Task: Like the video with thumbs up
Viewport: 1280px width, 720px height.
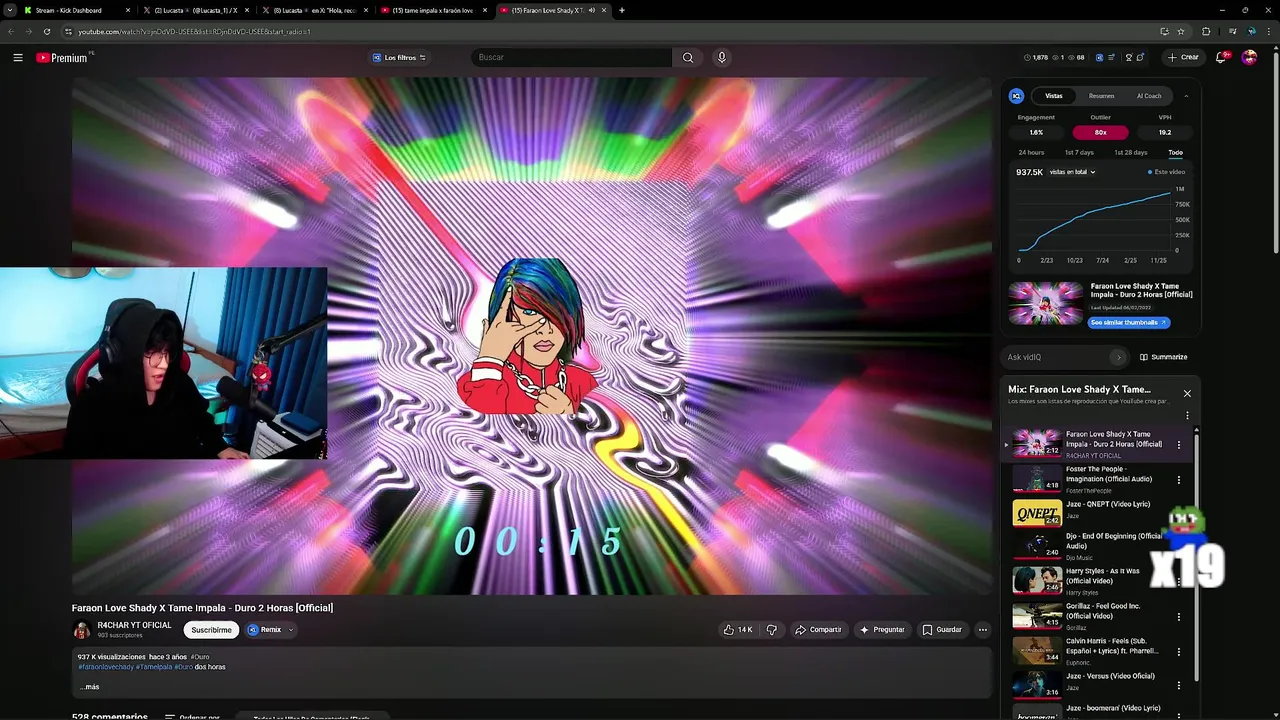Action: point(739,630)
